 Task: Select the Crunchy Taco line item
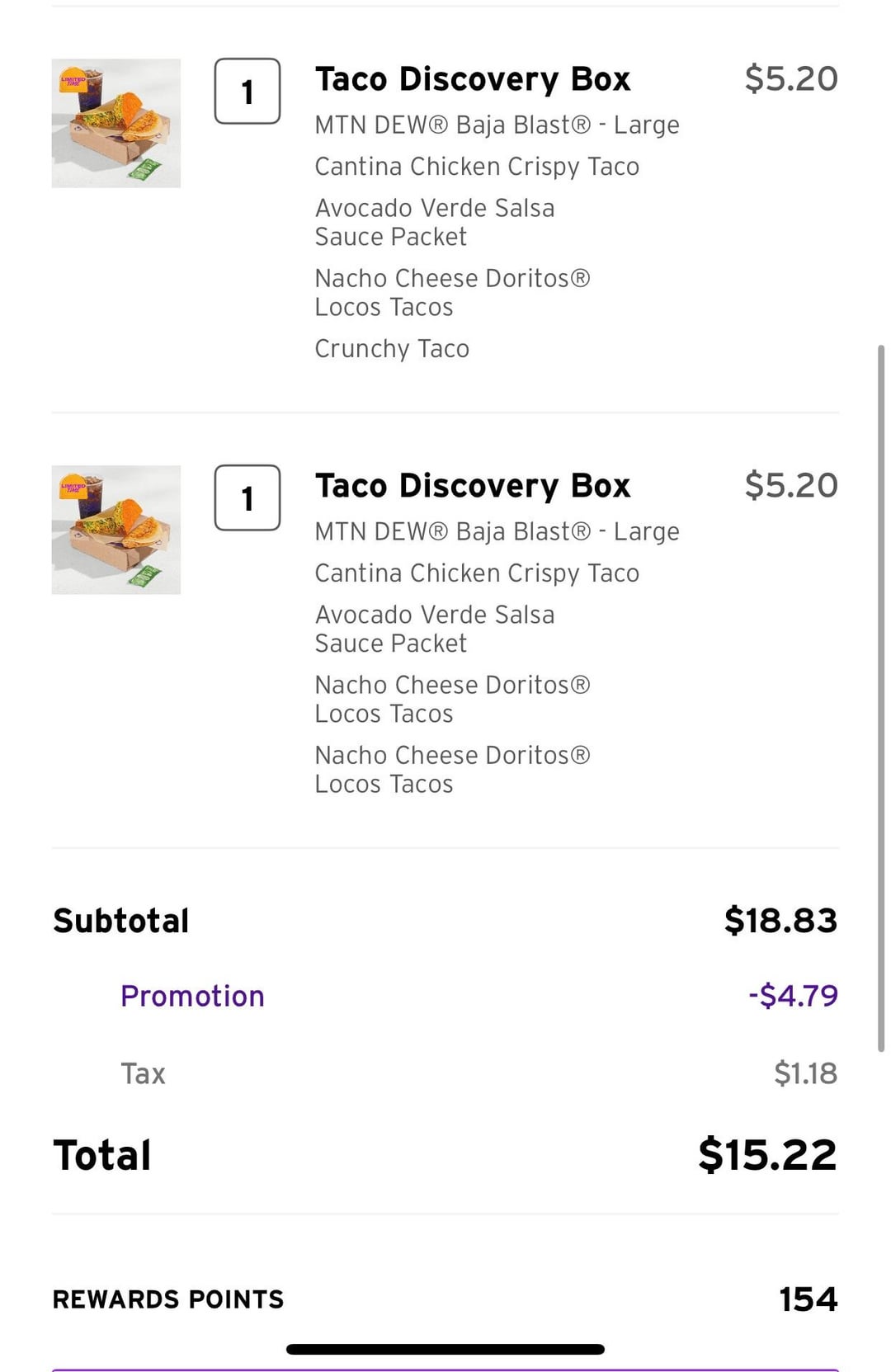coord(392,349)
